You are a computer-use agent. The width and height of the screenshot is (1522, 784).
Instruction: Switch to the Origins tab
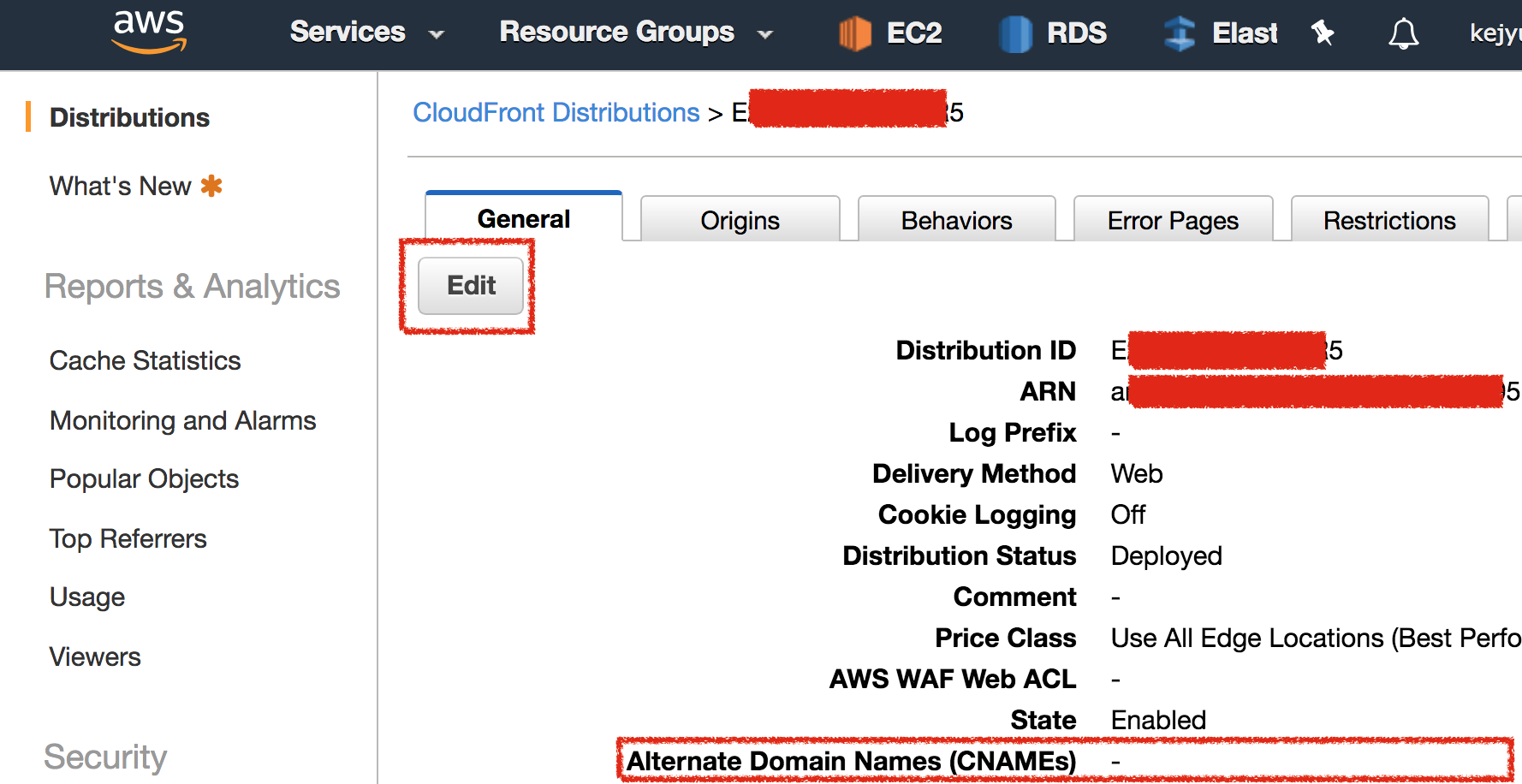740,220
